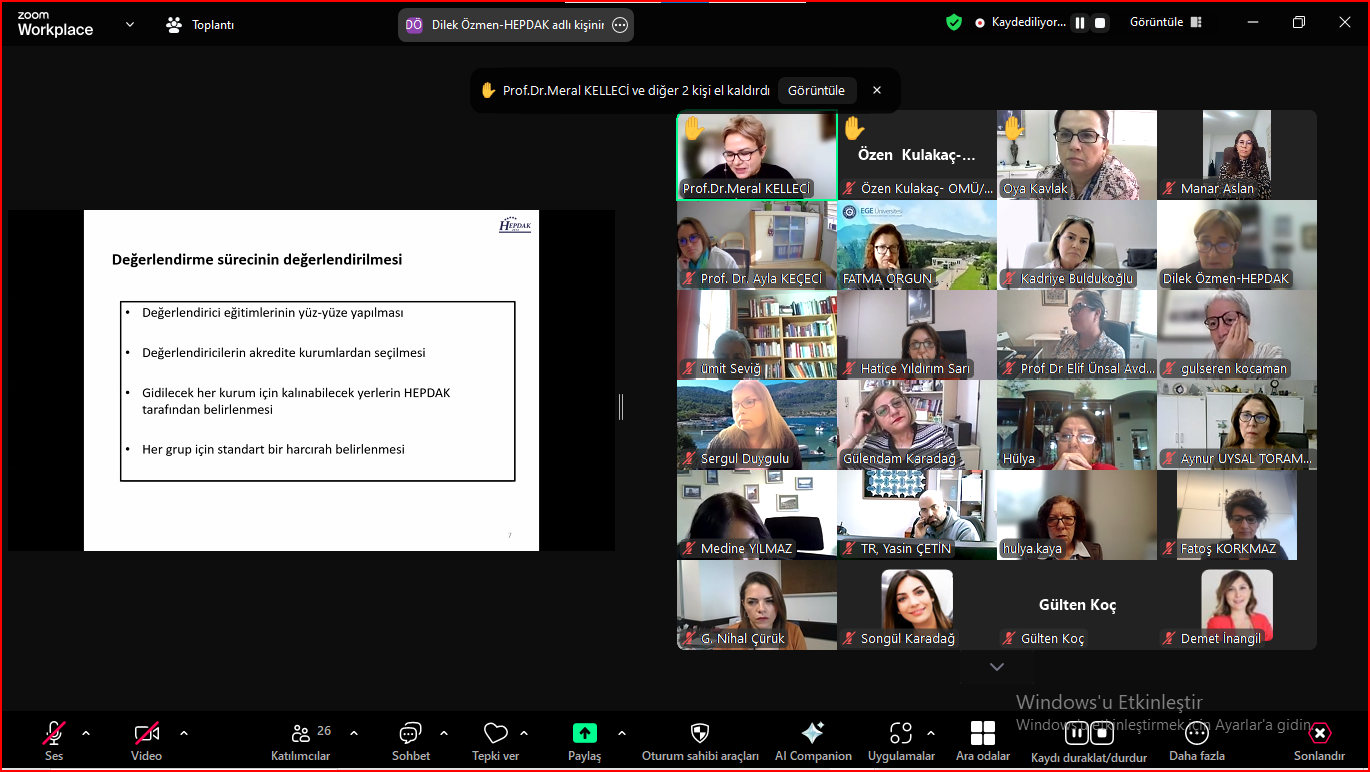Open Oturum sahibi araçları host tools
Image resolution: width=1370 pixels, height=772 pixels.
point(700,740)
